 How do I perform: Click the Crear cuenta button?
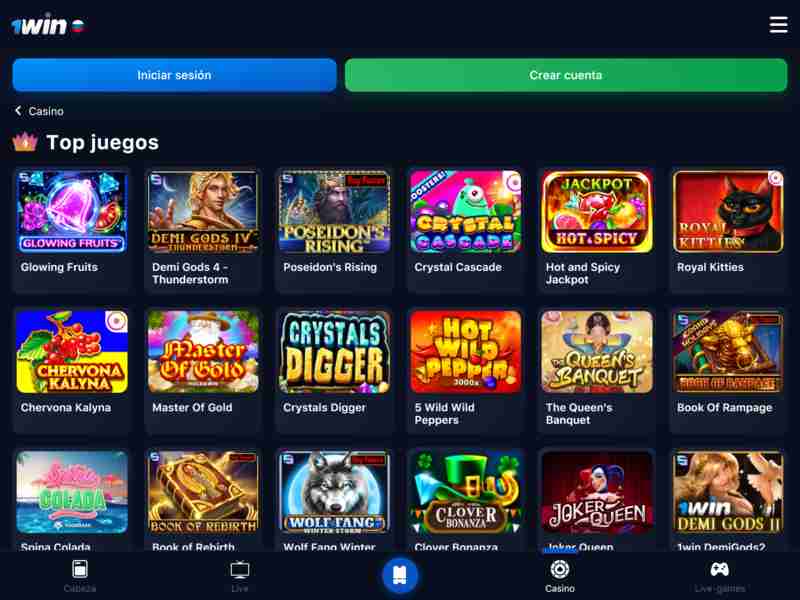tap(566, 75)
